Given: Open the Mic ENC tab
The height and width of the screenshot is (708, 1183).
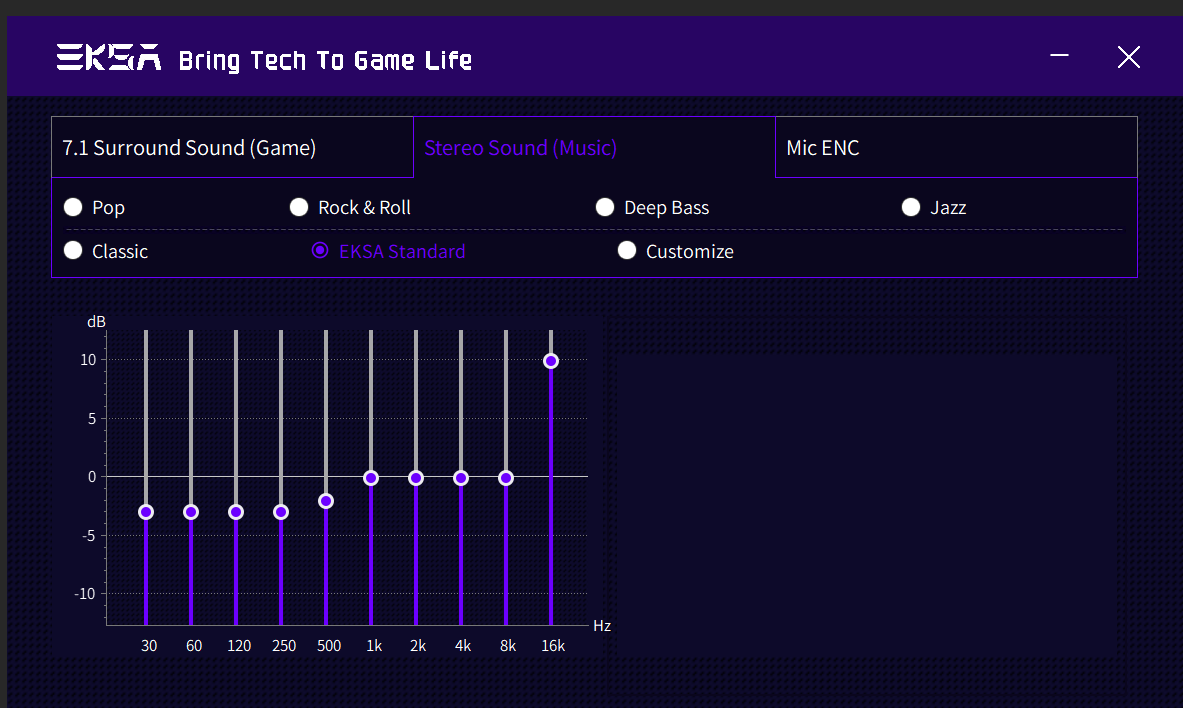Looking at the screenshot, I should coord(956,147).
